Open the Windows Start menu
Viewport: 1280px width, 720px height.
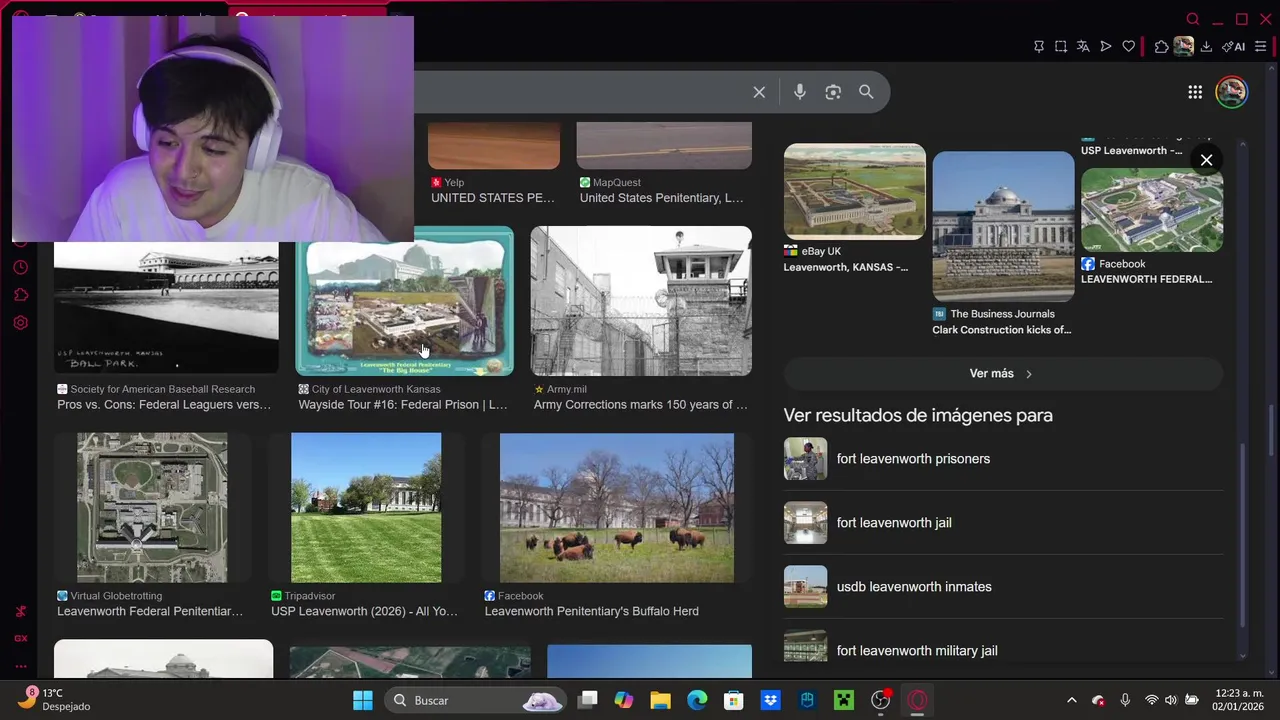pos(363,700)
